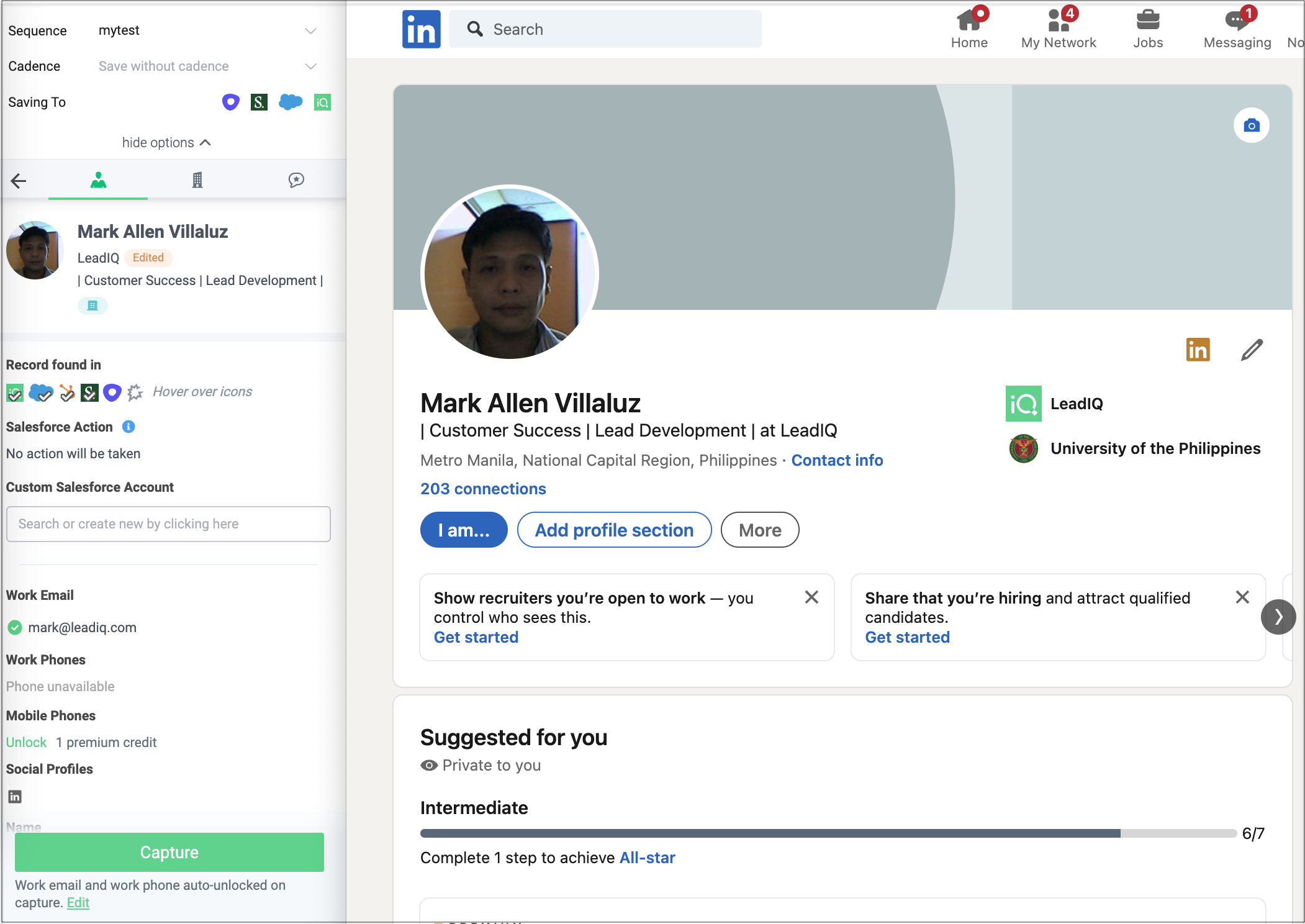Click the pencil edit profile icon
Viewport: 1305px width, 924px height.
[1252, 350]
